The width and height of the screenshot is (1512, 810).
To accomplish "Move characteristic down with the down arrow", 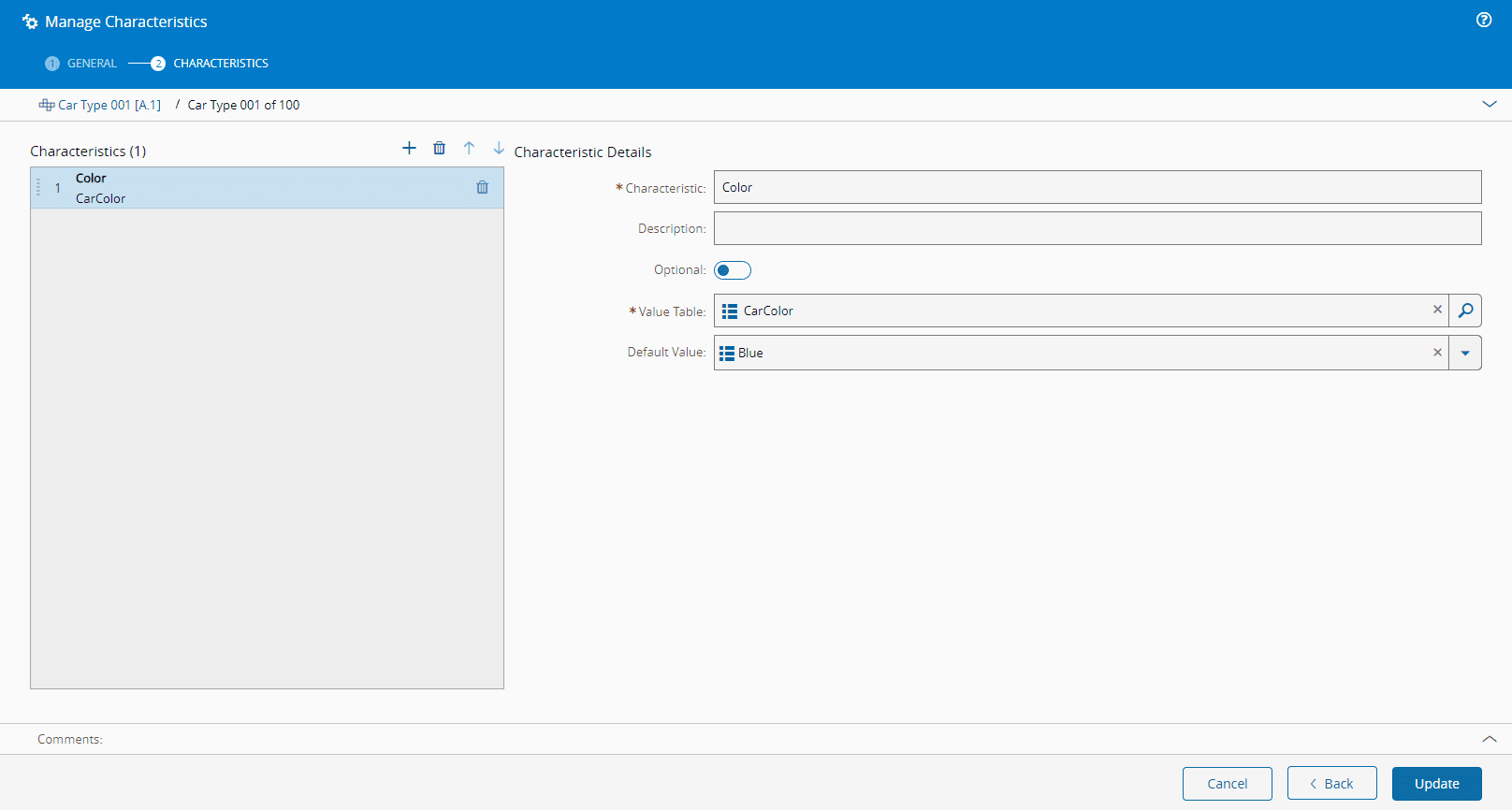I will point(499,148).
